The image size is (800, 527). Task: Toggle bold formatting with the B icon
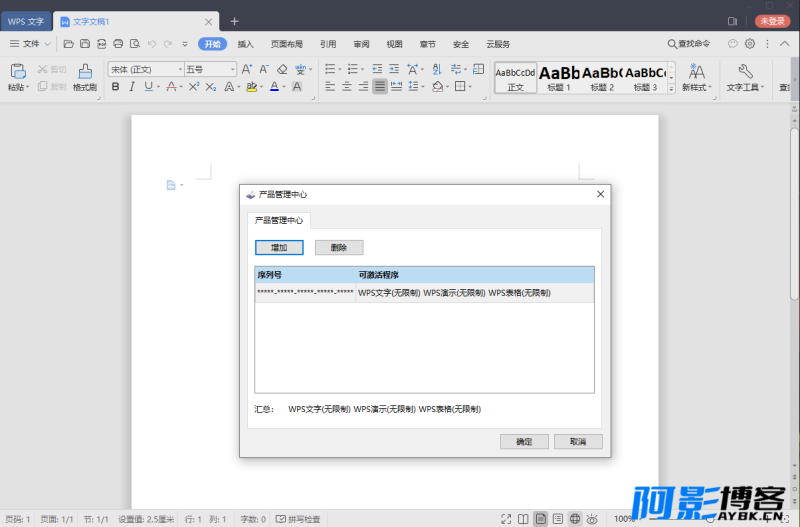coord(116,87)
